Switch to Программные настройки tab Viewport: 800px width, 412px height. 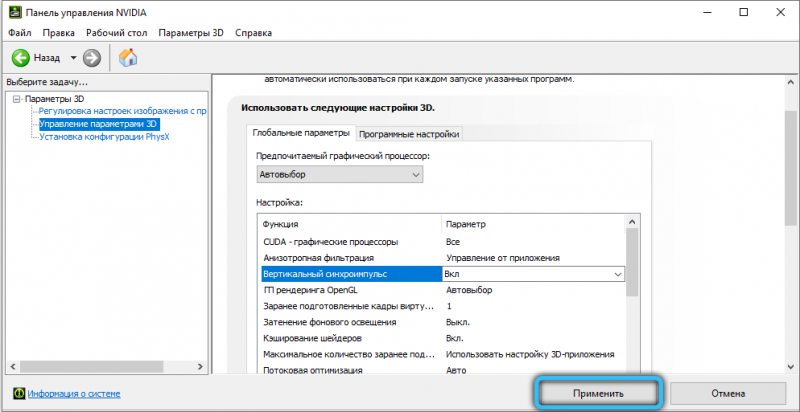pyautogui.click(x=409, y=134)
